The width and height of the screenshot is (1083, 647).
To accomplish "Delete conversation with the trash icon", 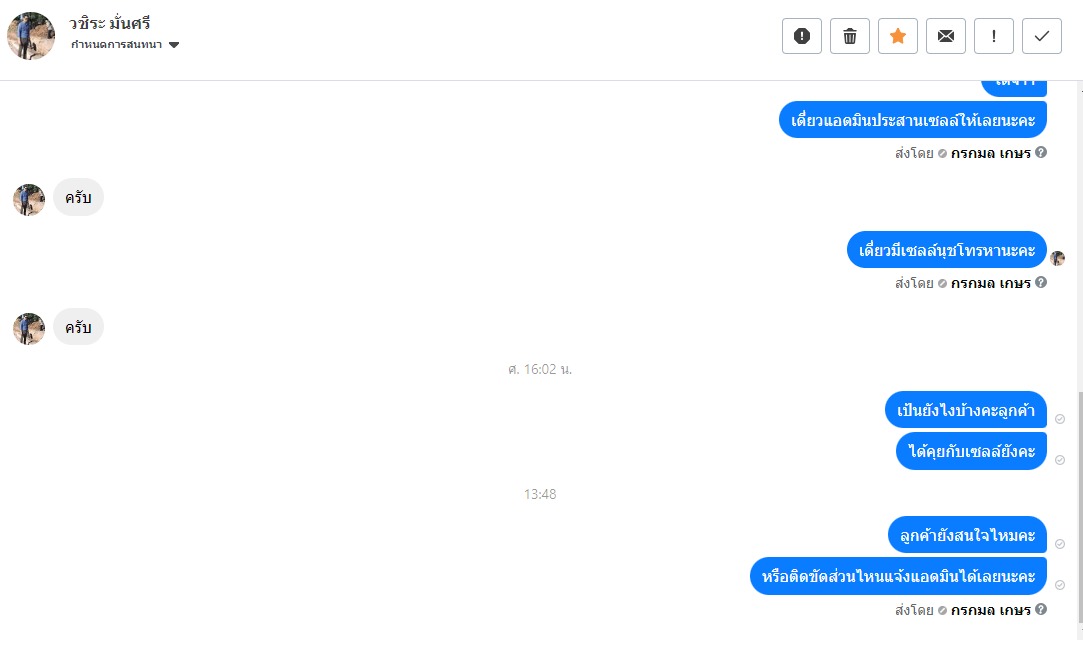I will [x=850, y=36].
